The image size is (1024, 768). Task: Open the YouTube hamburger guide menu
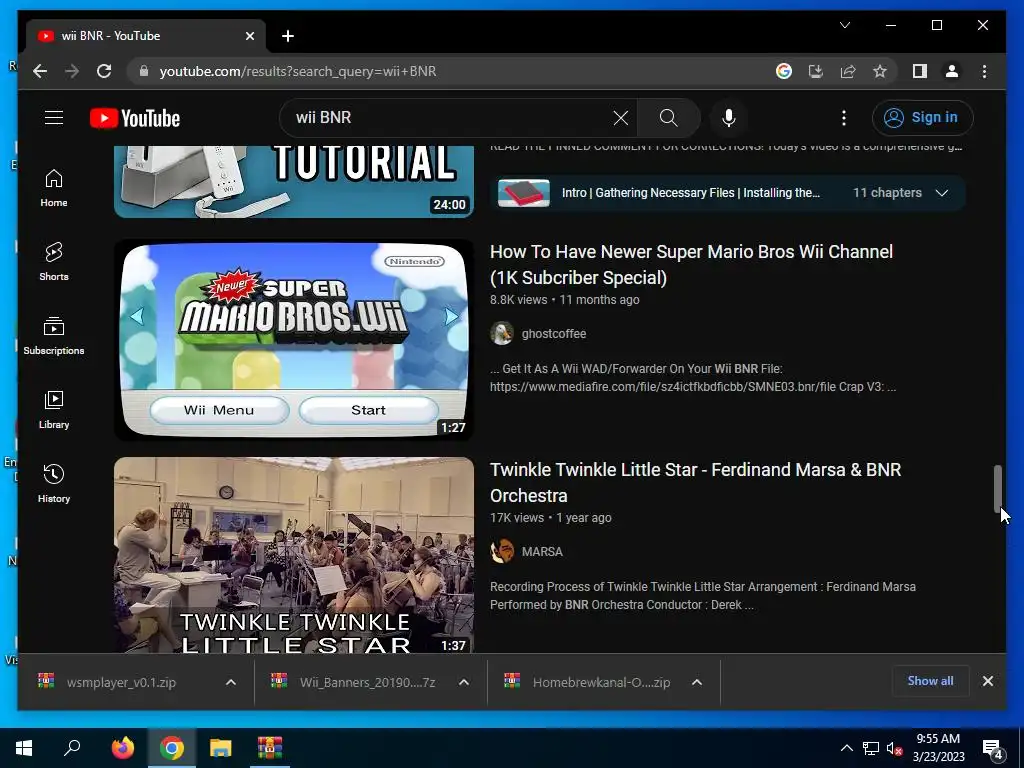tap(54, 118)
